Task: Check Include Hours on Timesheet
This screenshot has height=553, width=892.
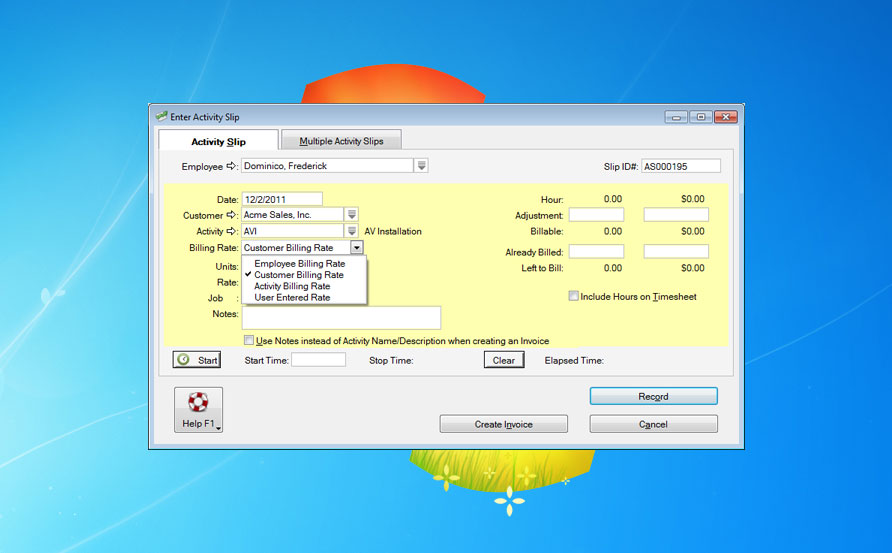Action: point(573,296)
